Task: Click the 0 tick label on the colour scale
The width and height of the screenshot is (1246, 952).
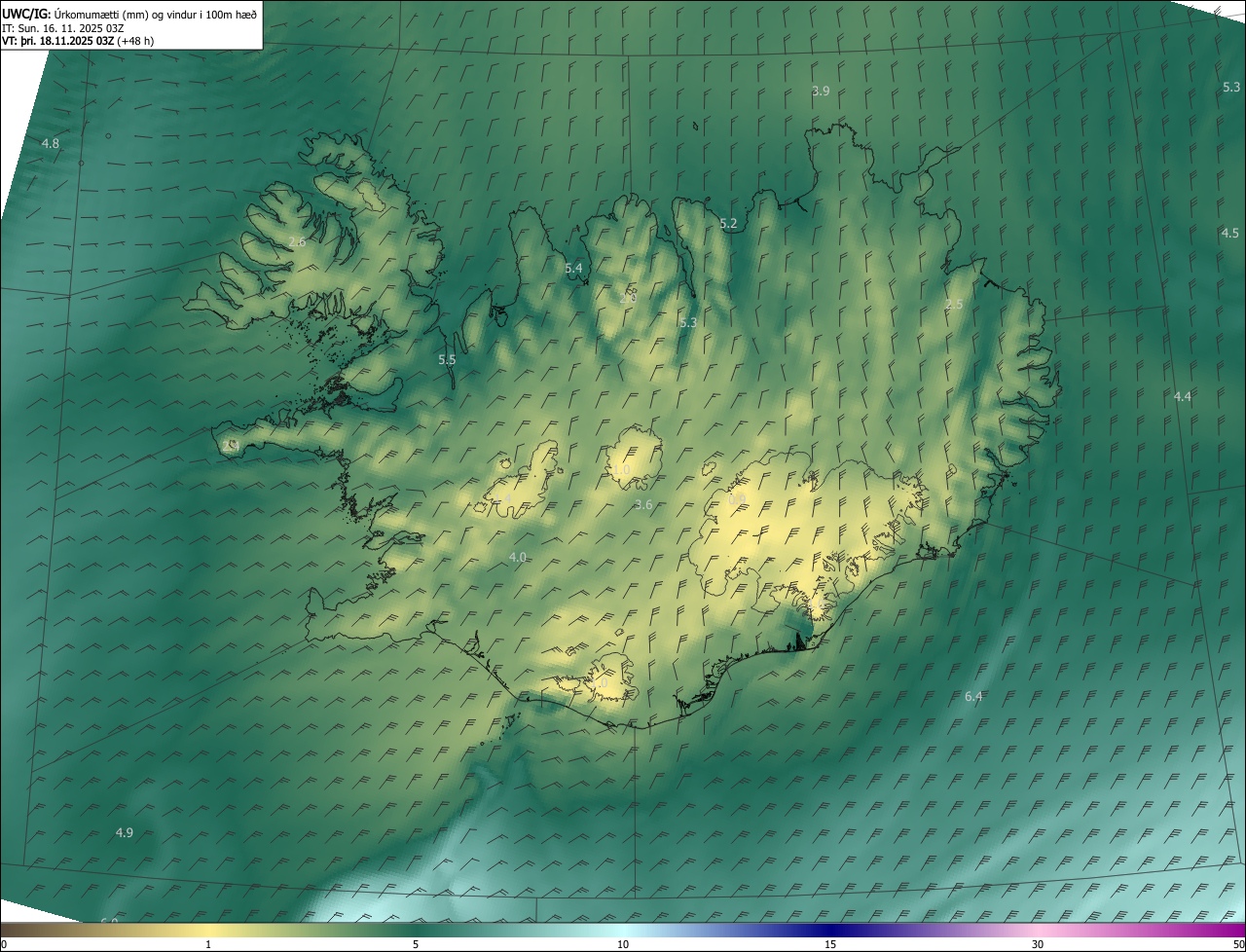Action: tap(4, 944)
